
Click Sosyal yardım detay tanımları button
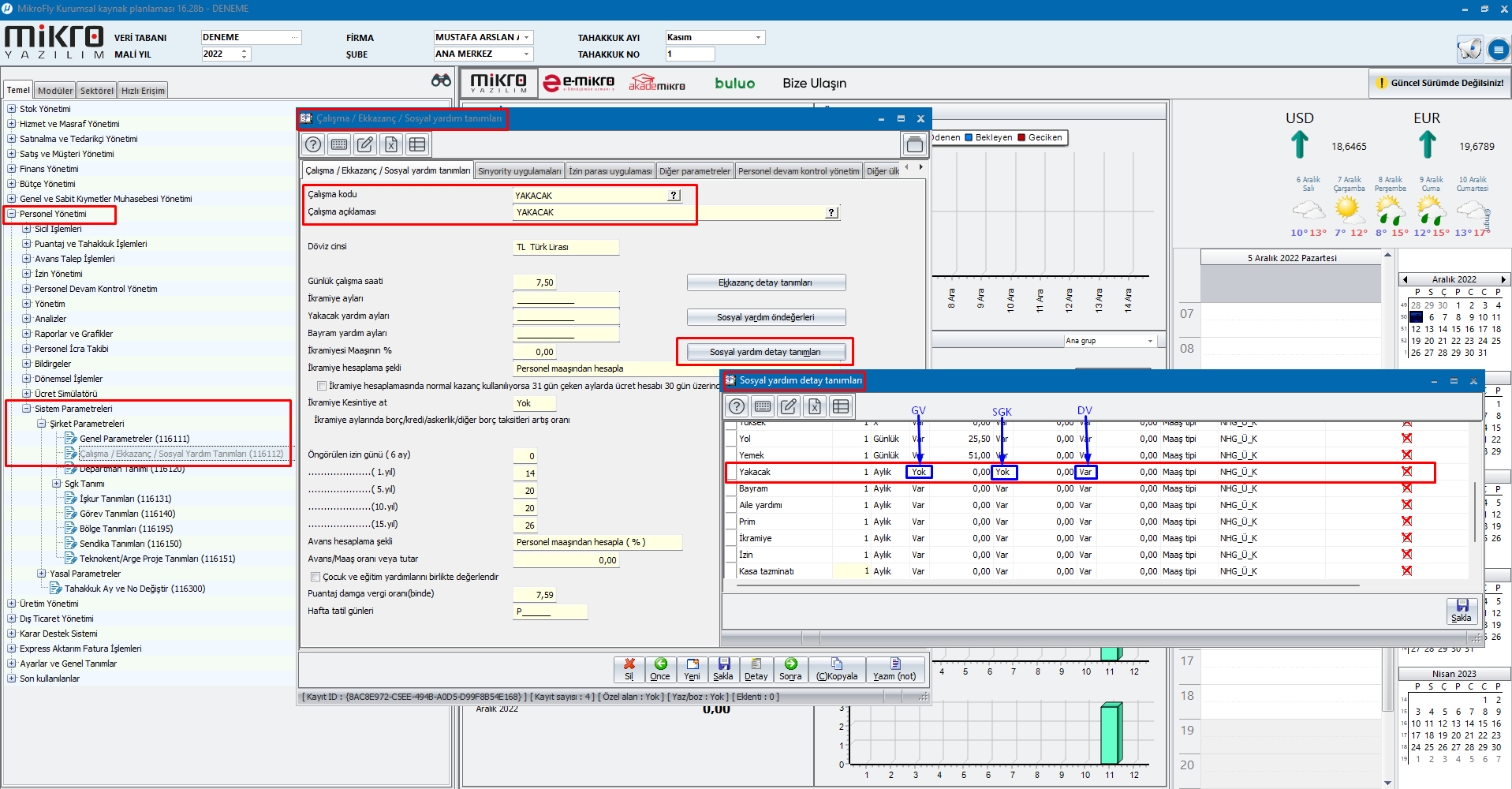[766, 352]
